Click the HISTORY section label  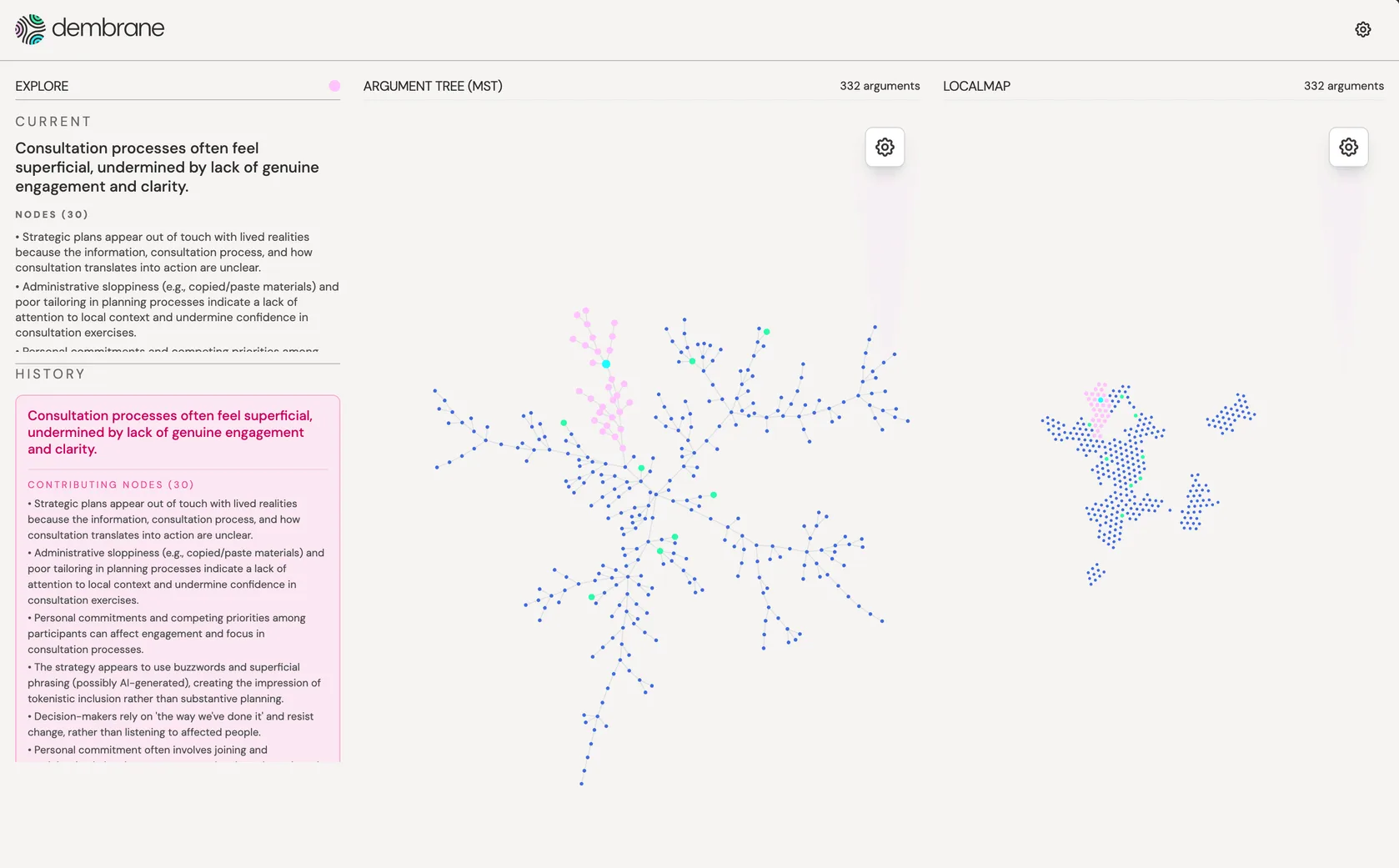tap(50, 374)
